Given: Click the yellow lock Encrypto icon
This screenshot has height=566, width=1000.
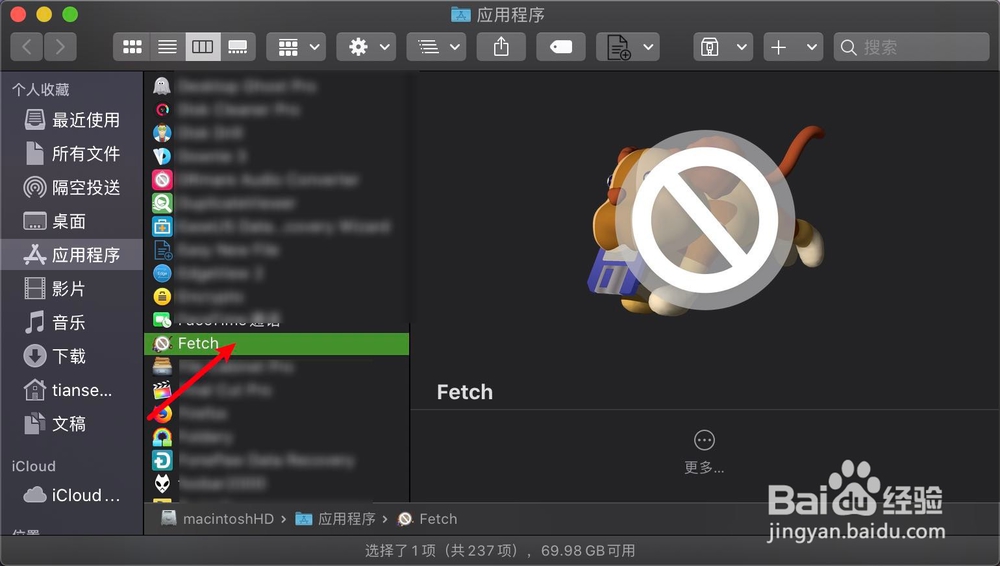Looking at the screenshot, I should point(162,297).
